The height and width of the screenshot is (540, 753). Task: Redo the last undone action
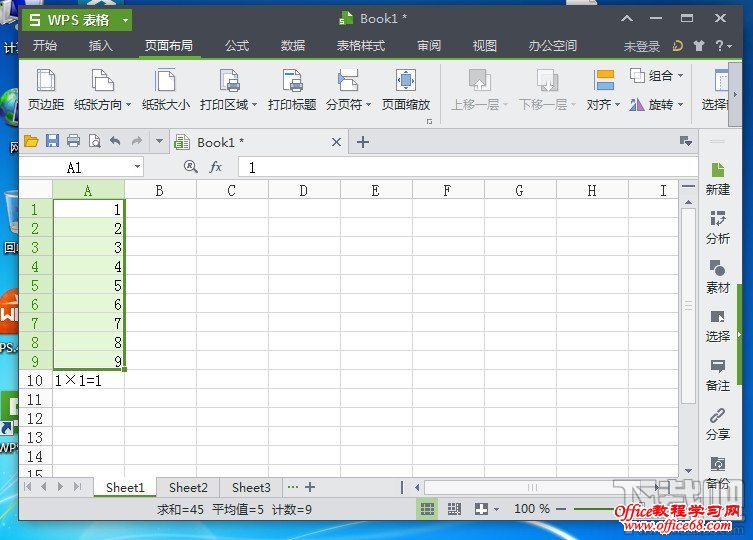137,141
